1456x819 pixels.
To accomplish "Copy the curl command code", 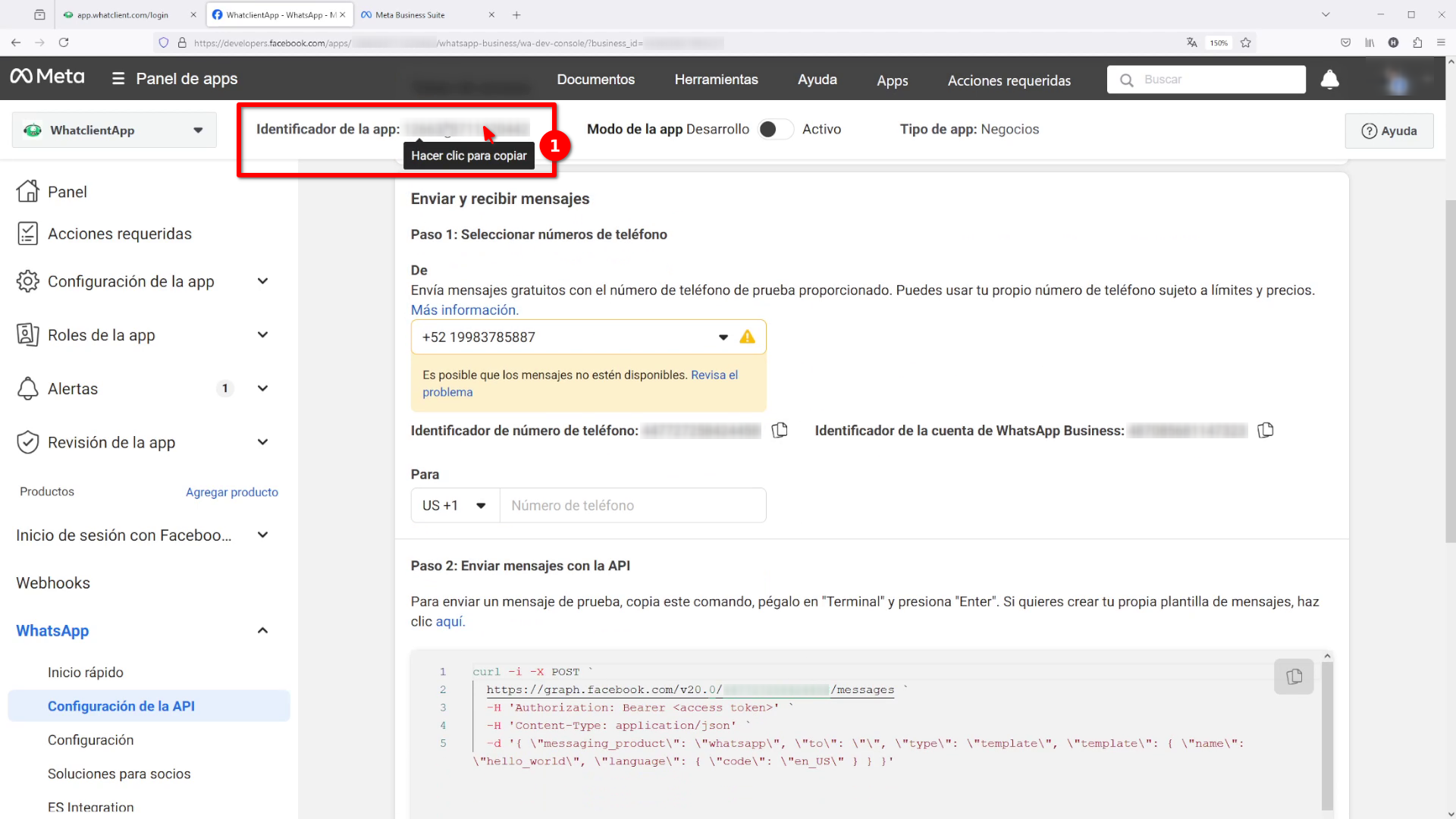I will pyautogui.click(x=1294, y=676).
